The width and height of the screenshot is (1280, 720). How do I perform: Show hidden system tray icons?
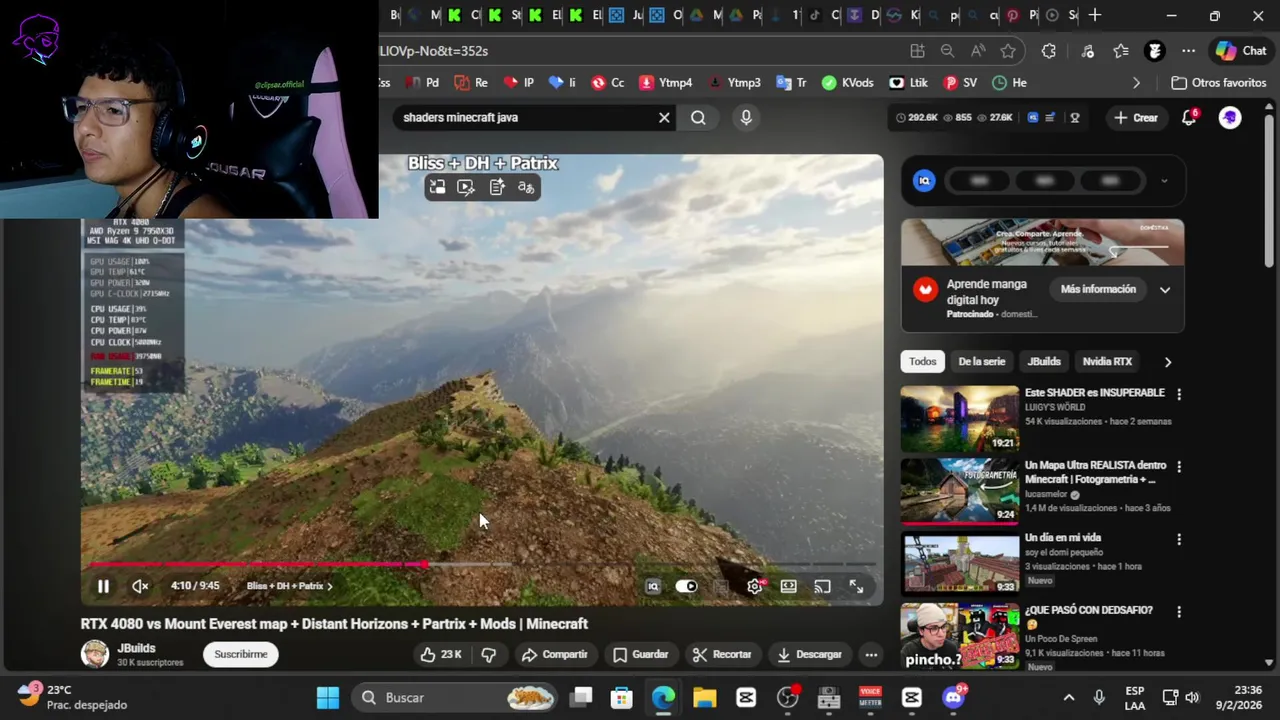click(1068, 697)
